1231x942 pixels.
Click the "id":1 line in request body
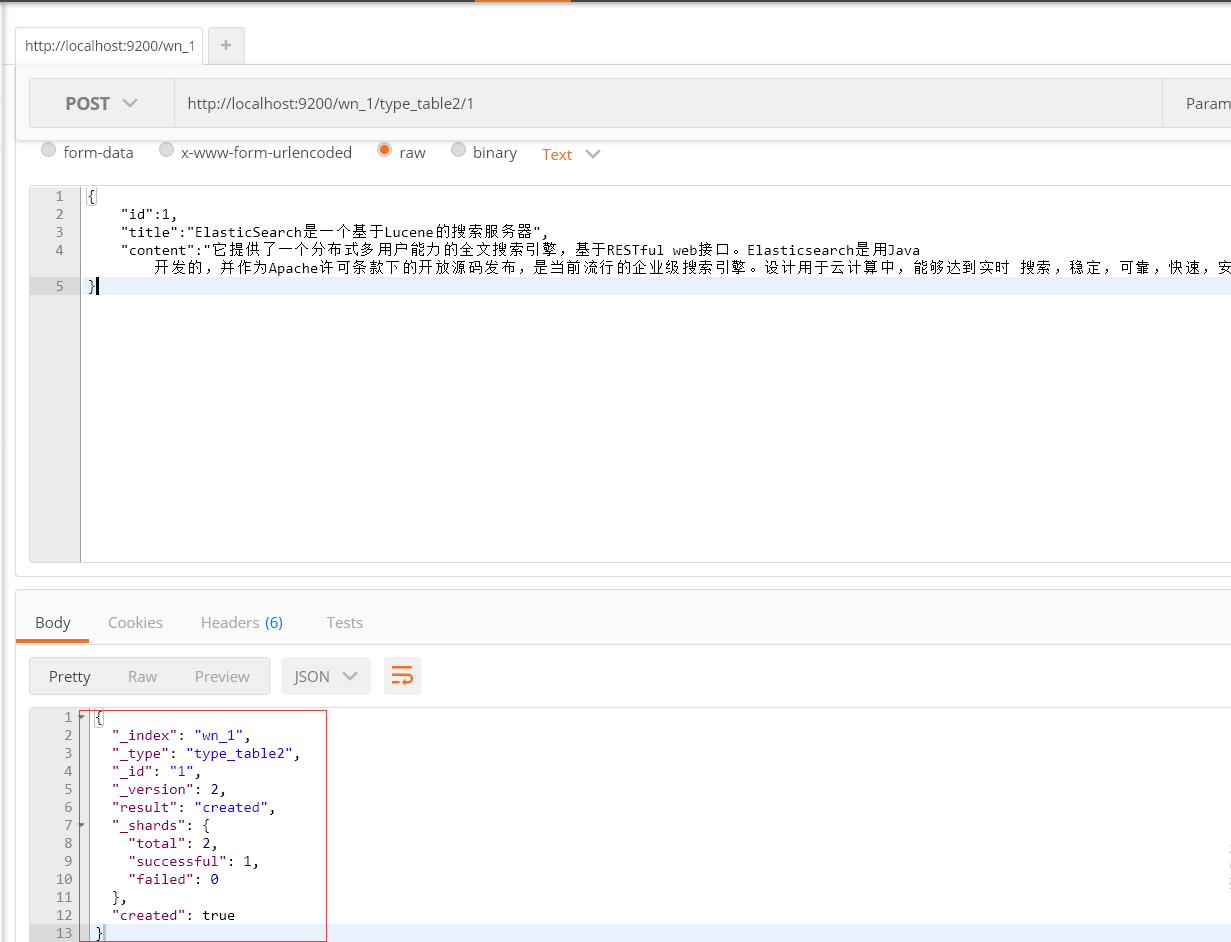tap(148, 214)
